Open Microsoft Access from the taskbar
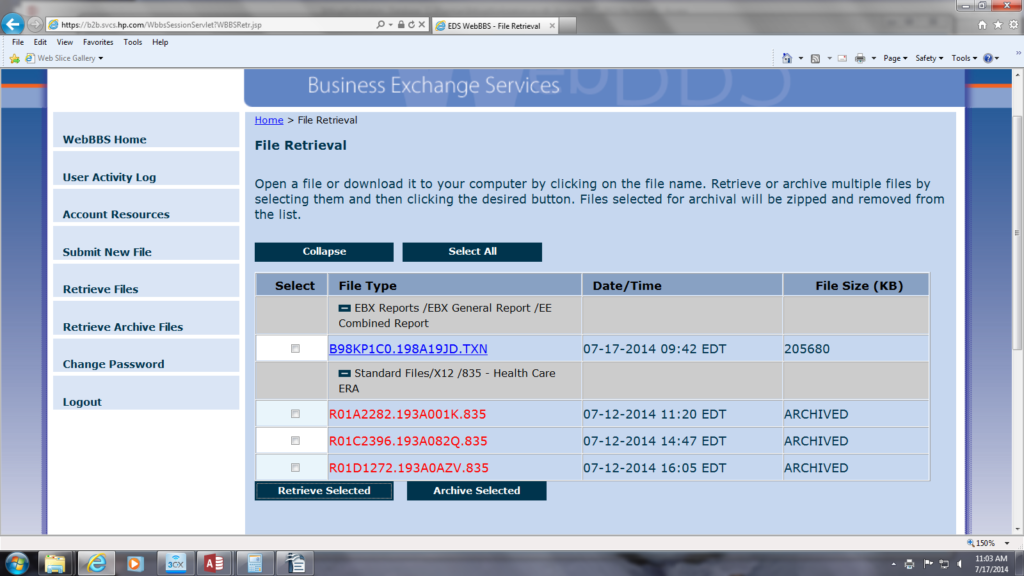Viewport: 1024px width, 576px height. tap(212, 562)
